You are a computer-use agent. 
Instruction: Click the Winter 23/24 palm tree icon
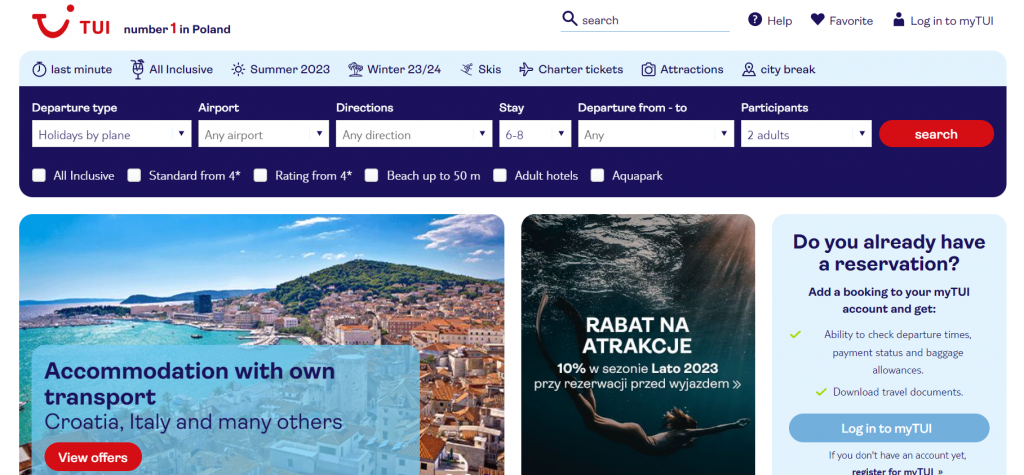click(355, 69)
